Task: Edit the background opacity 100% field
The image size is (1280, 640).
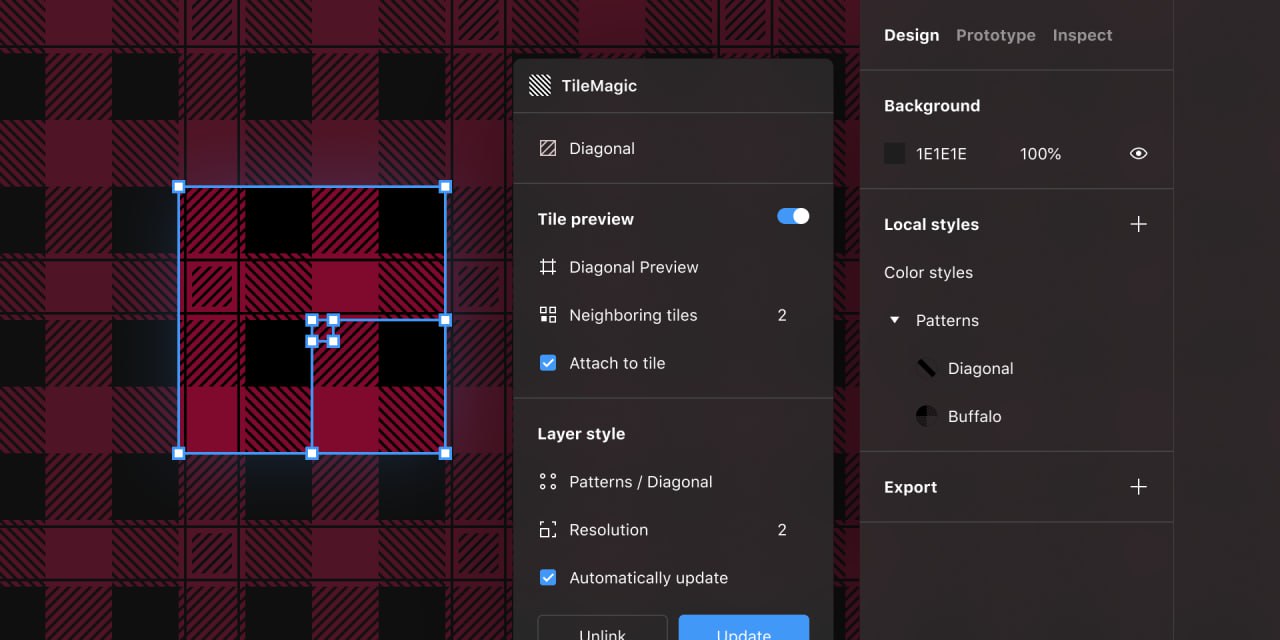Action: pyautogui.click(x=1040, y=154)
